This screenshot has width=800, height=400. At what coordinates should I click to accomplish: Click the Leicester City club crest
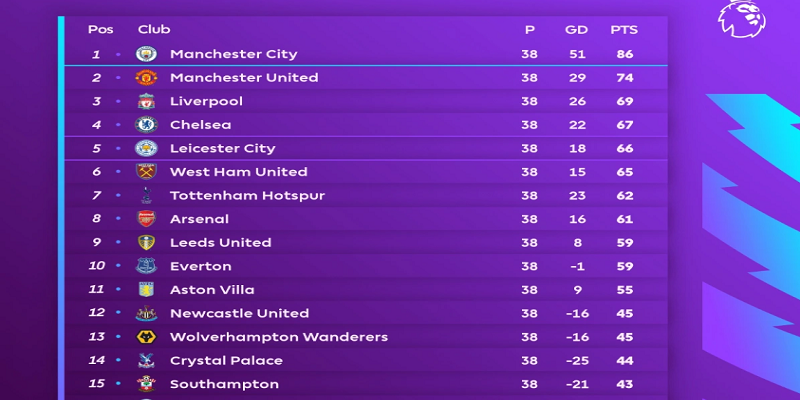coord(147,148)
